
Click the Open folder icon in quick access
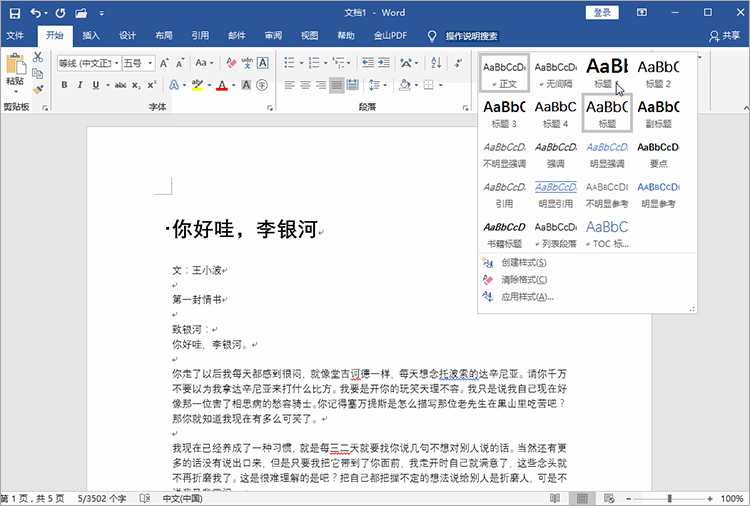pyautogui.click(x=81, y=13)
